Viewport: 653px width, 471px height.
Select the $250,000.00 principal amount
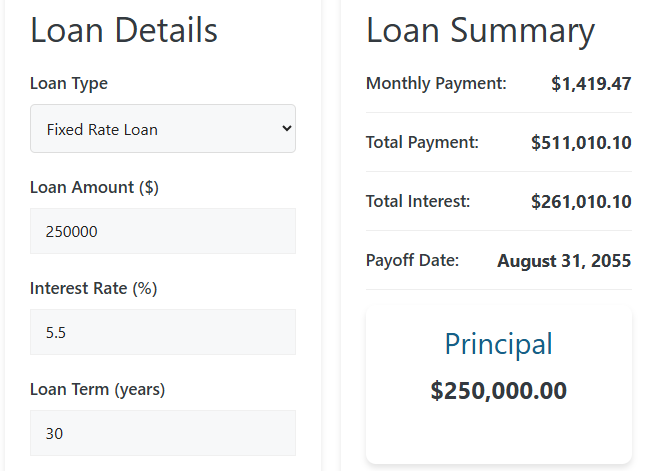click(498, 391)
